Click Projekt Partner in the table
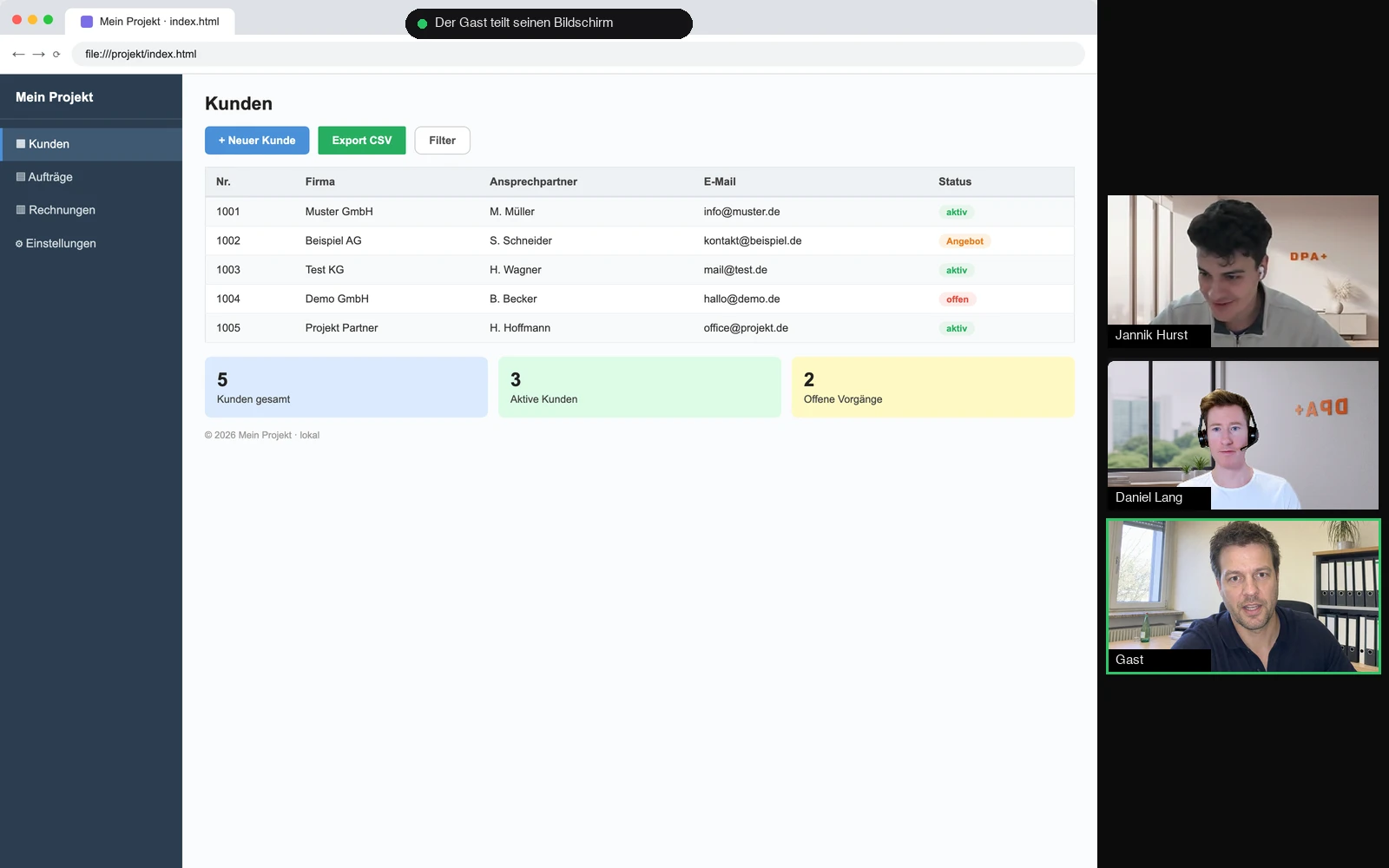 (x=342, y=328)
